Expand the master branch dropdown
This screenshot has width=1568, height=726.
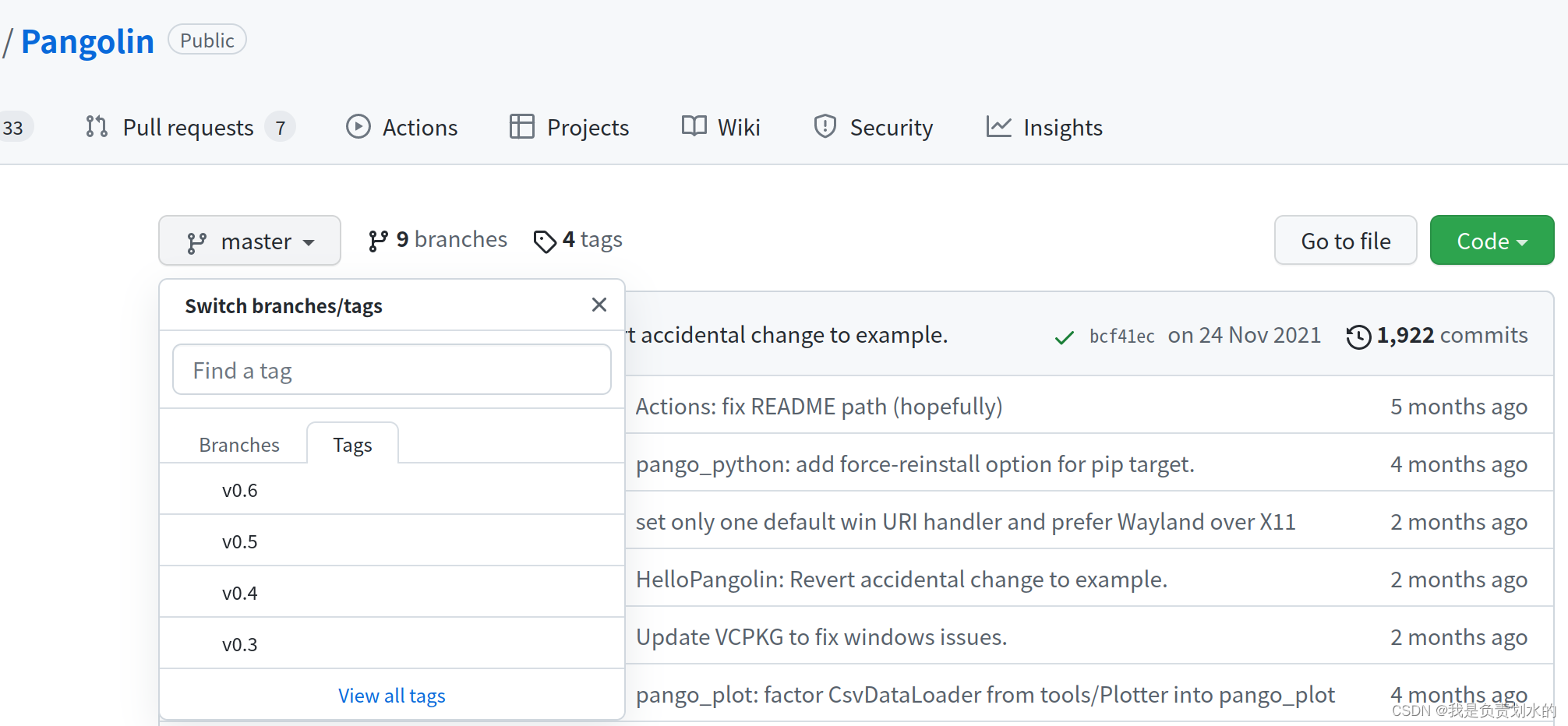249,241
